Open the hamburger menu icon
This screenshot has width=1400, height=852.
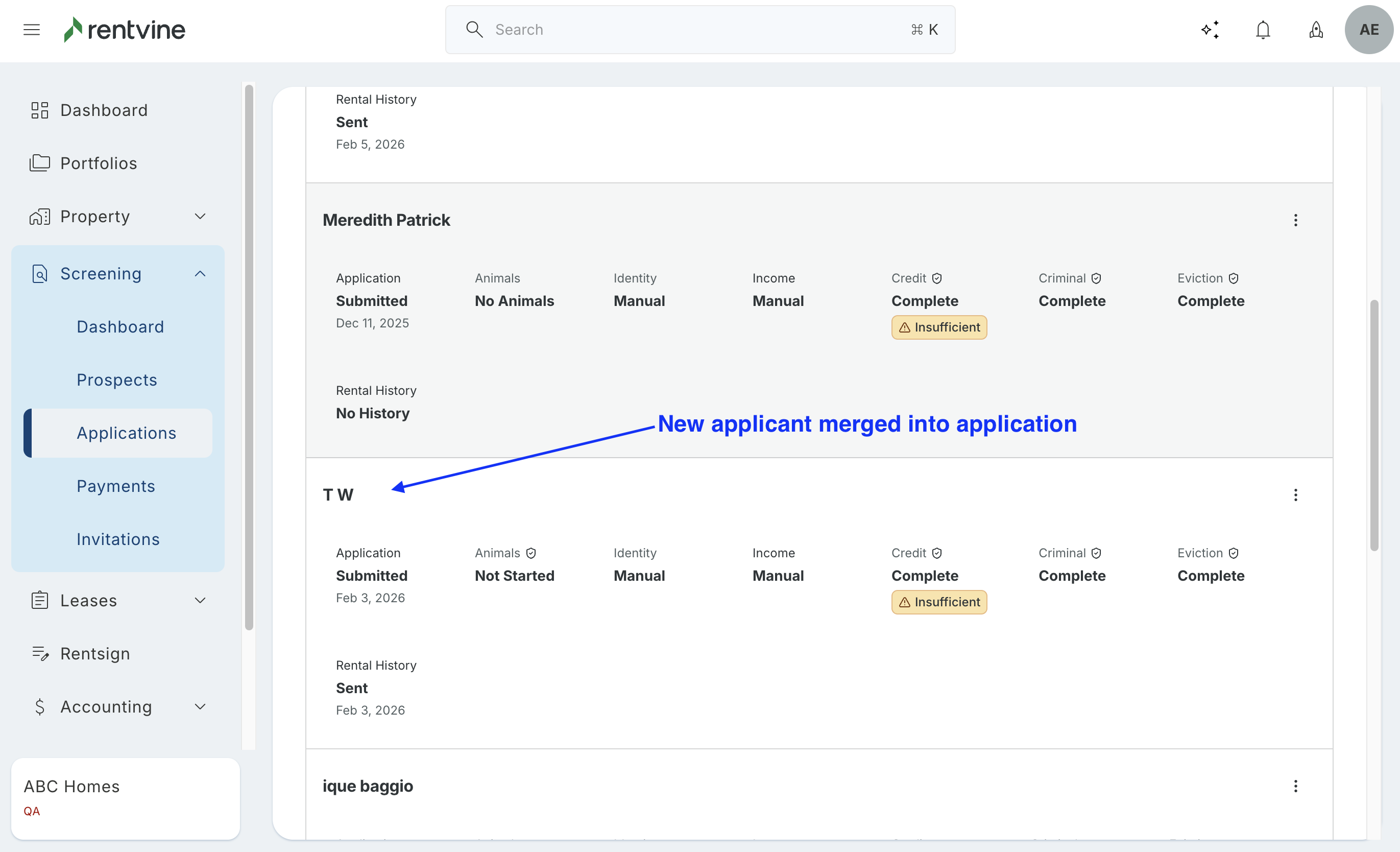[31, 30]
